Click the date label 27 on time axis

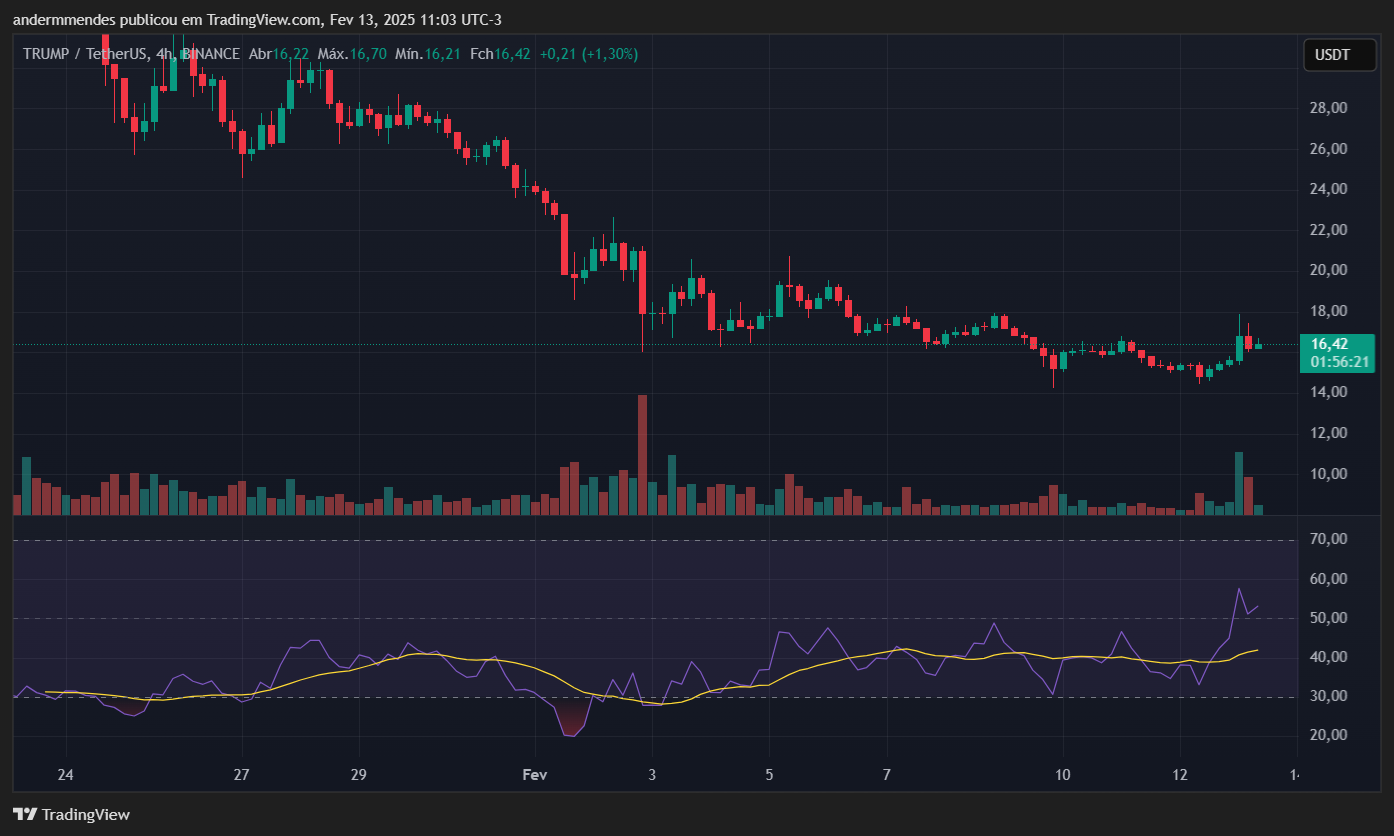pyautogui.click(x=242, y=775)
